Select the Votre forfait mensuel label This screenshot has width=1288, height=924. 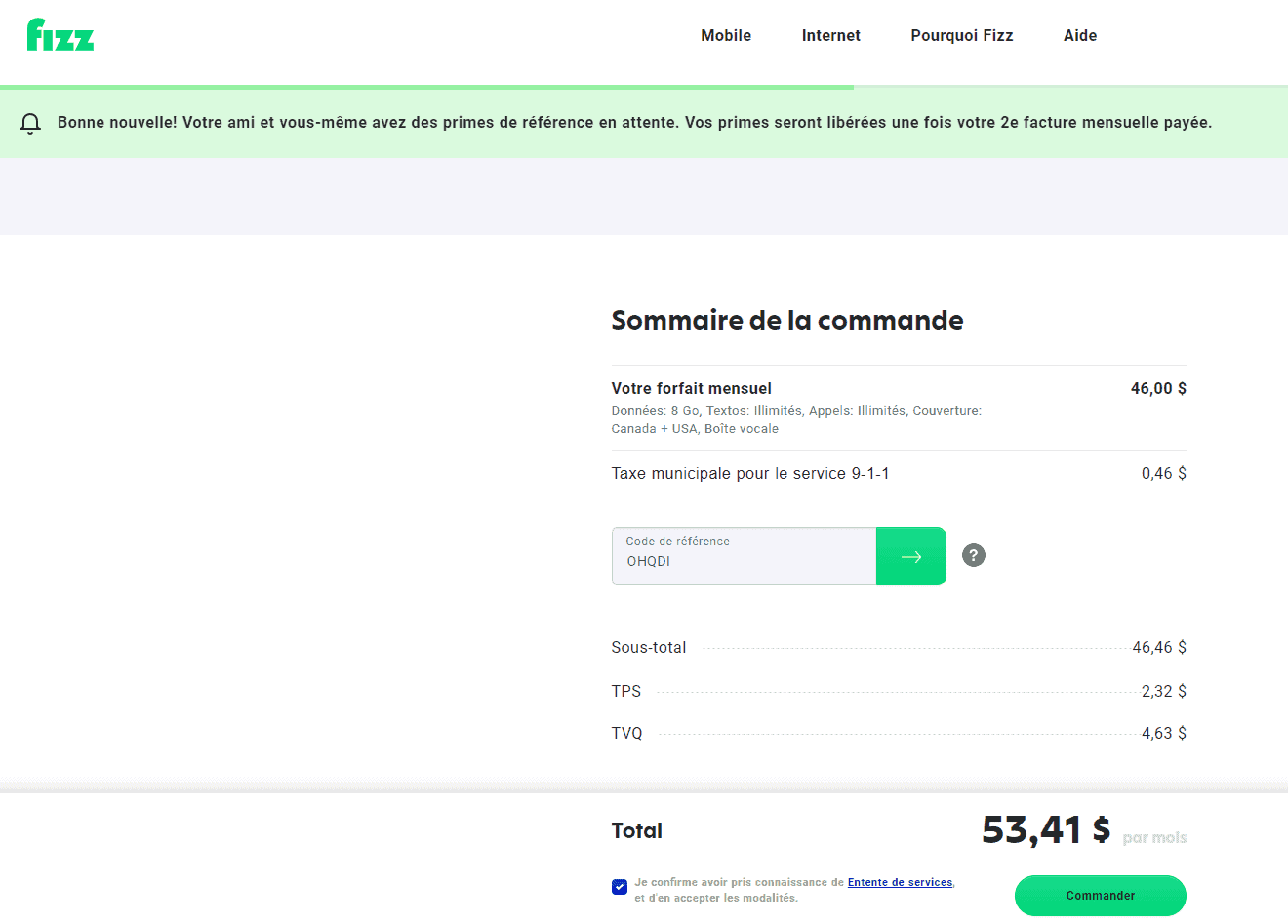[691, 388]
